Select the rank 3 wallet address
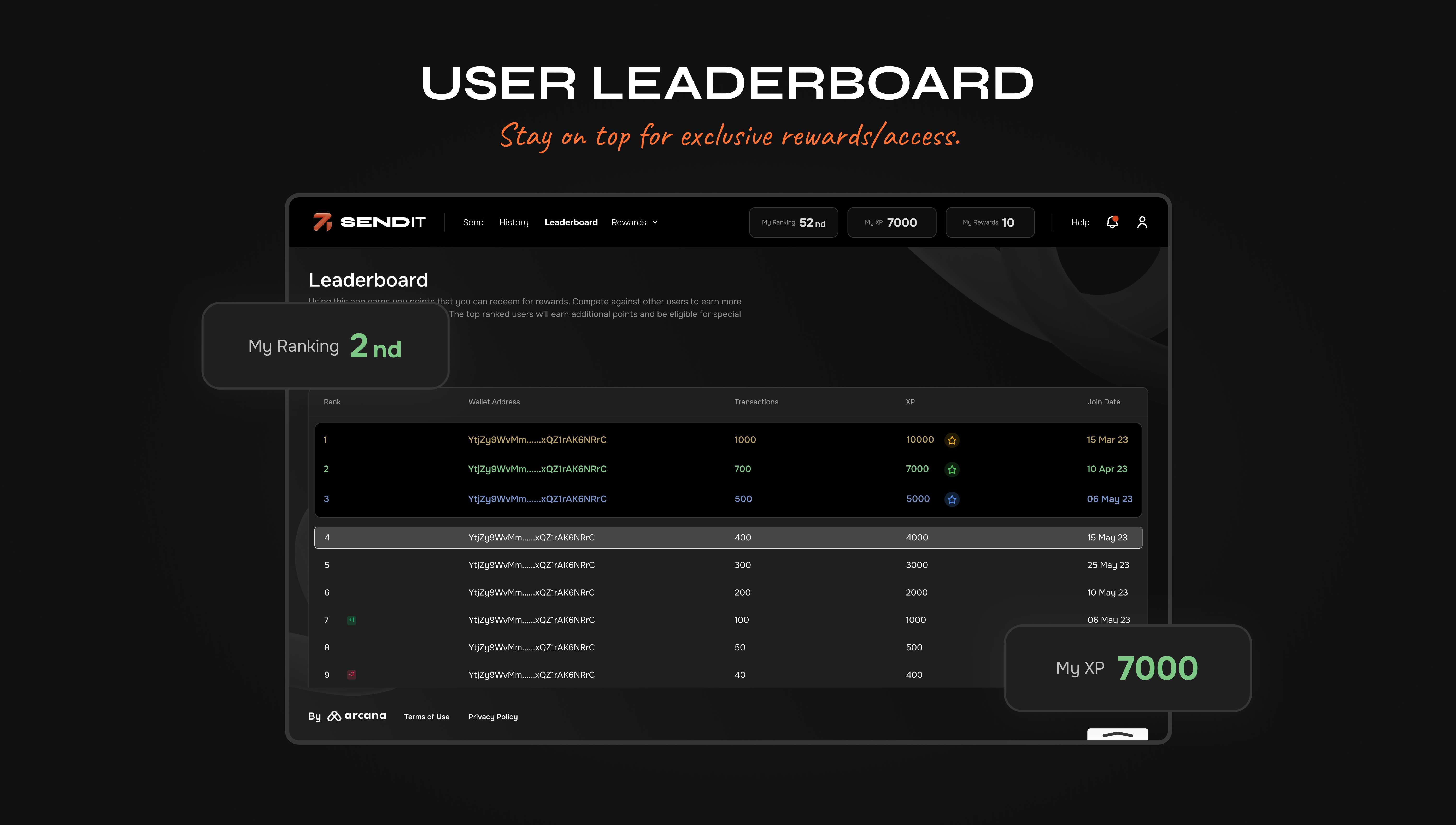 (x=537, y=499)
